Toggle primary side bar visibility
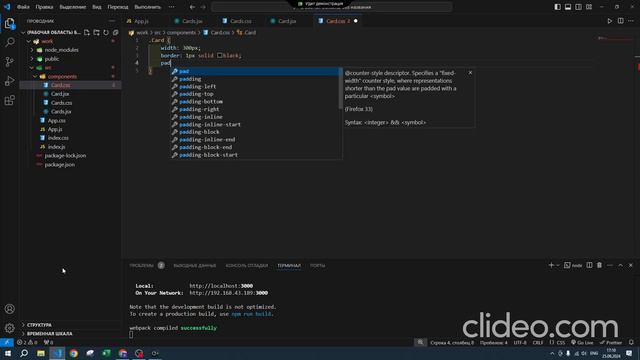 coord(558,7)
